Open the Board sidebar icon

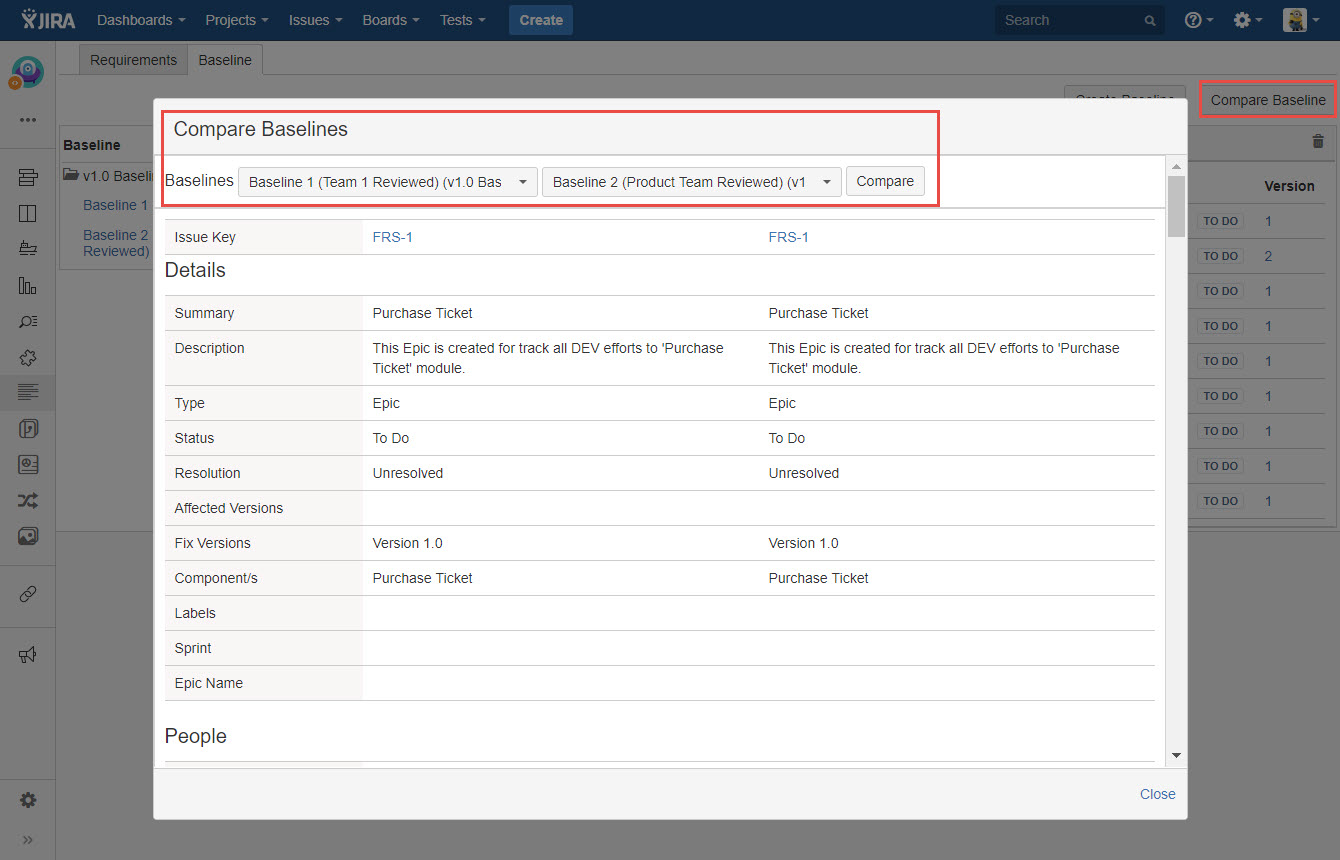28,213
